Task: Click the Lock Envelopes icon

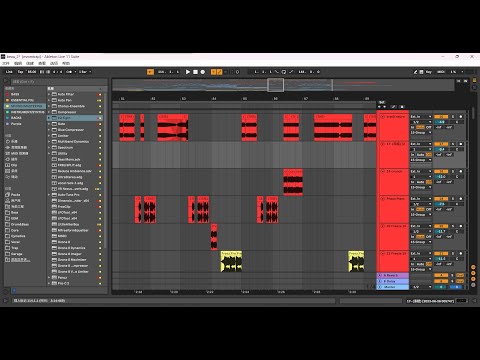Action: pyautogui.click(x=402, y=107)
